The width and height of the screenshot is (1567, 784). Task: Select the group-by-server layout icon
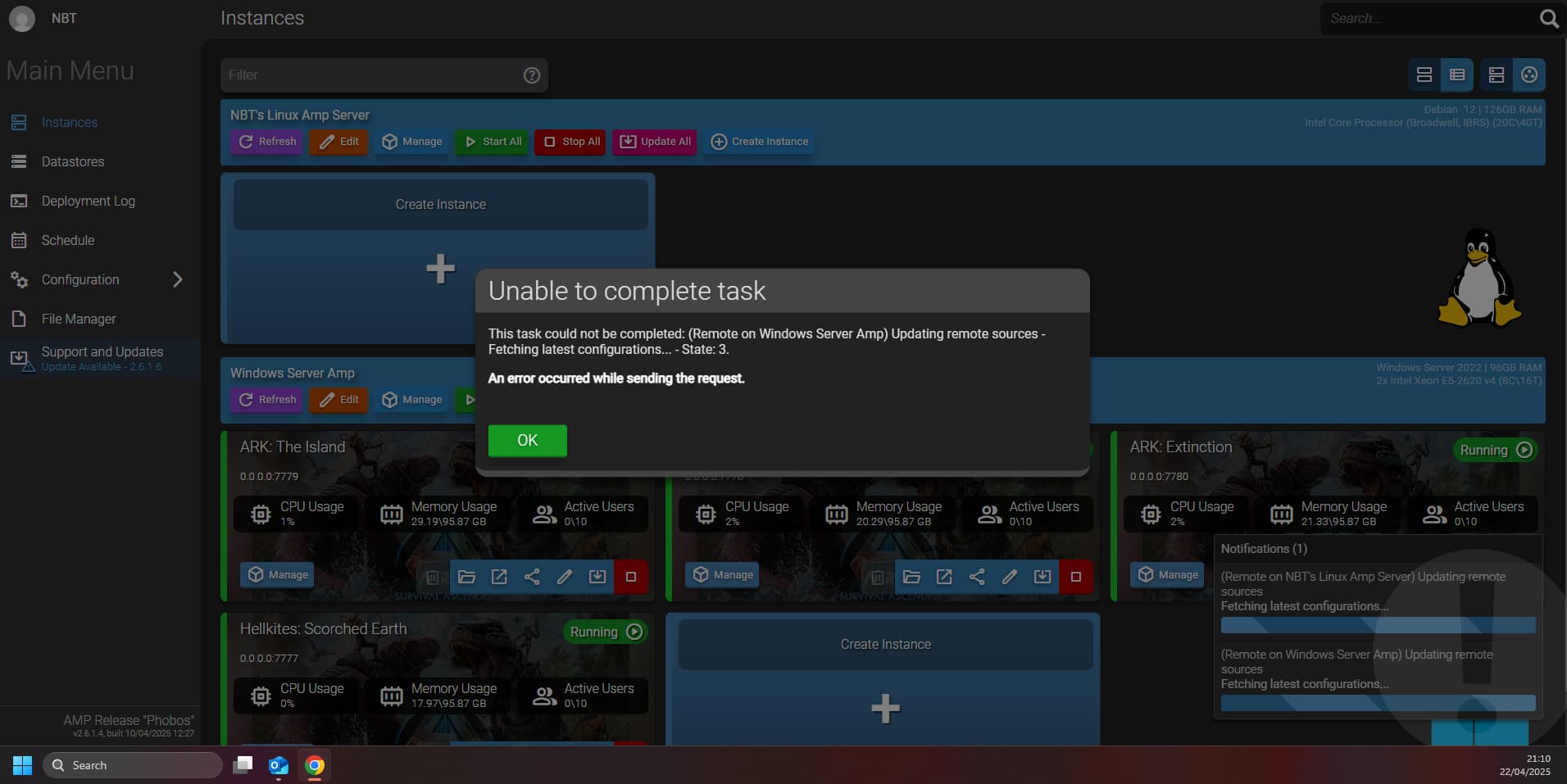[x=1497, y=75]
